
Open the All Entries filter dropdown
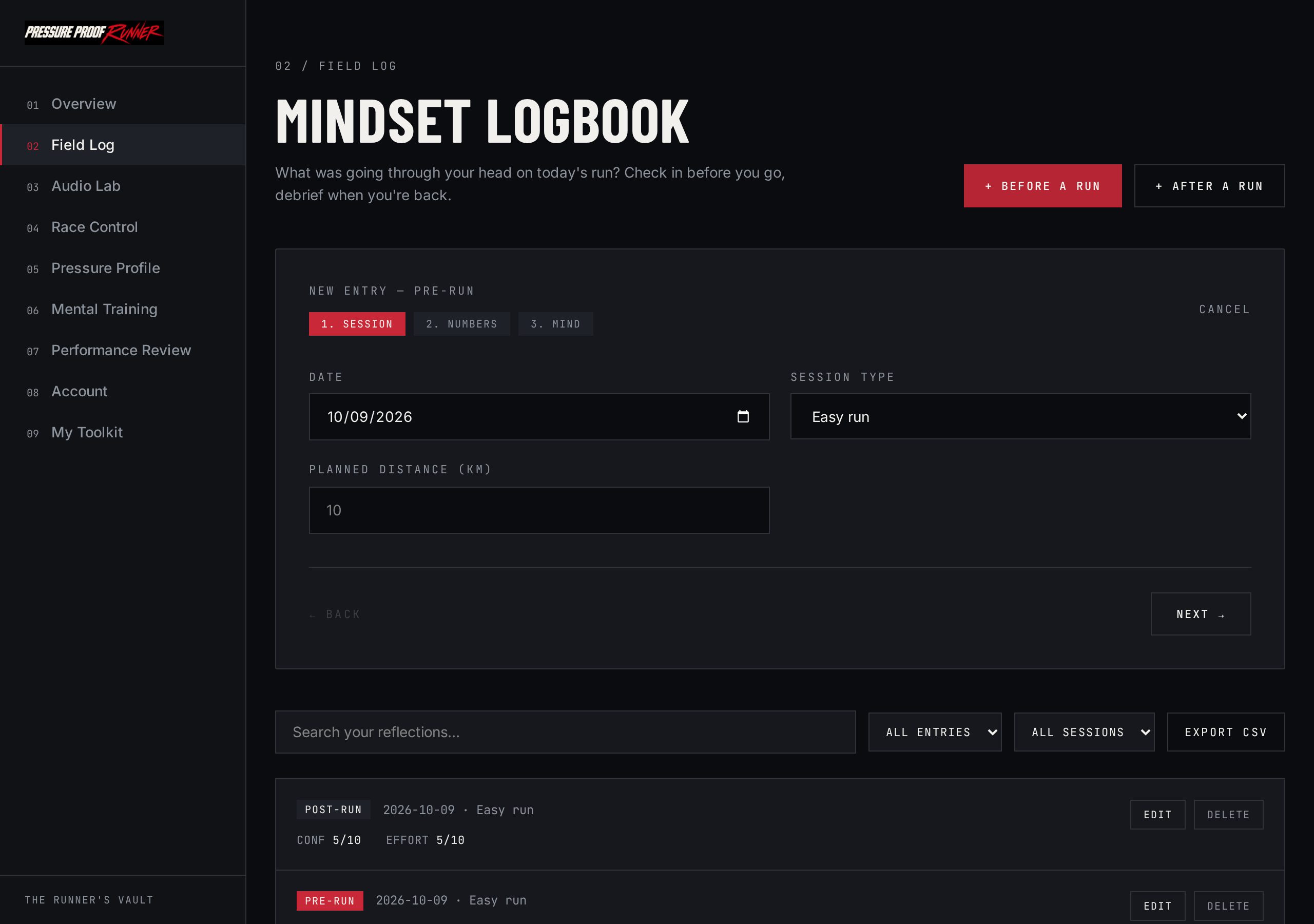[935, 732]
